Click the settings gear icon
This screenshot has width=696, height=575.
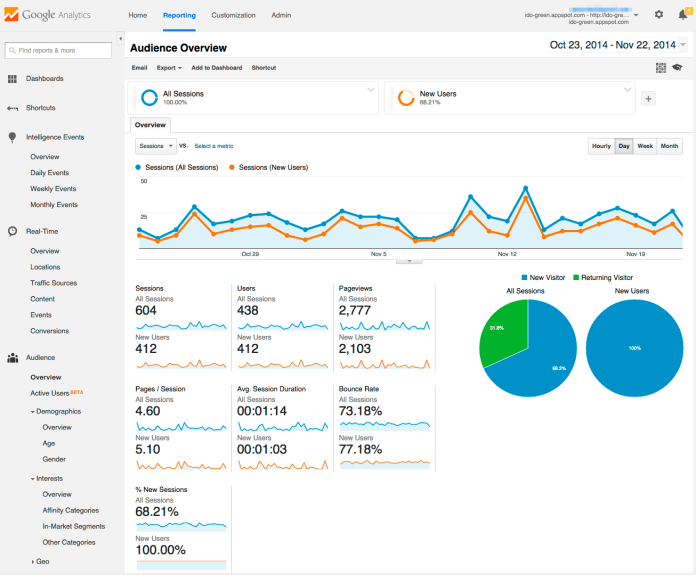tap(658, 15)
